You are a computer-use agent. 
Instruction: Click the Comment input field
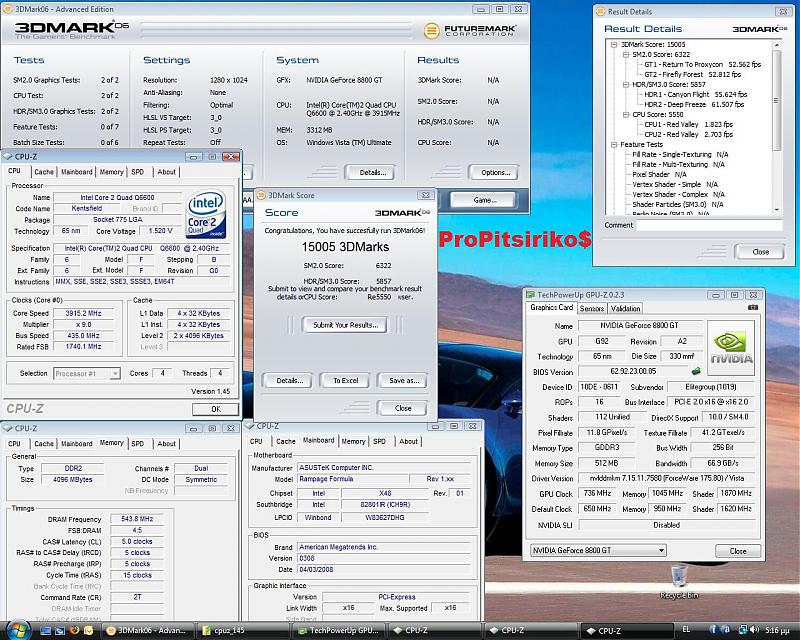[x=709, y=225]
